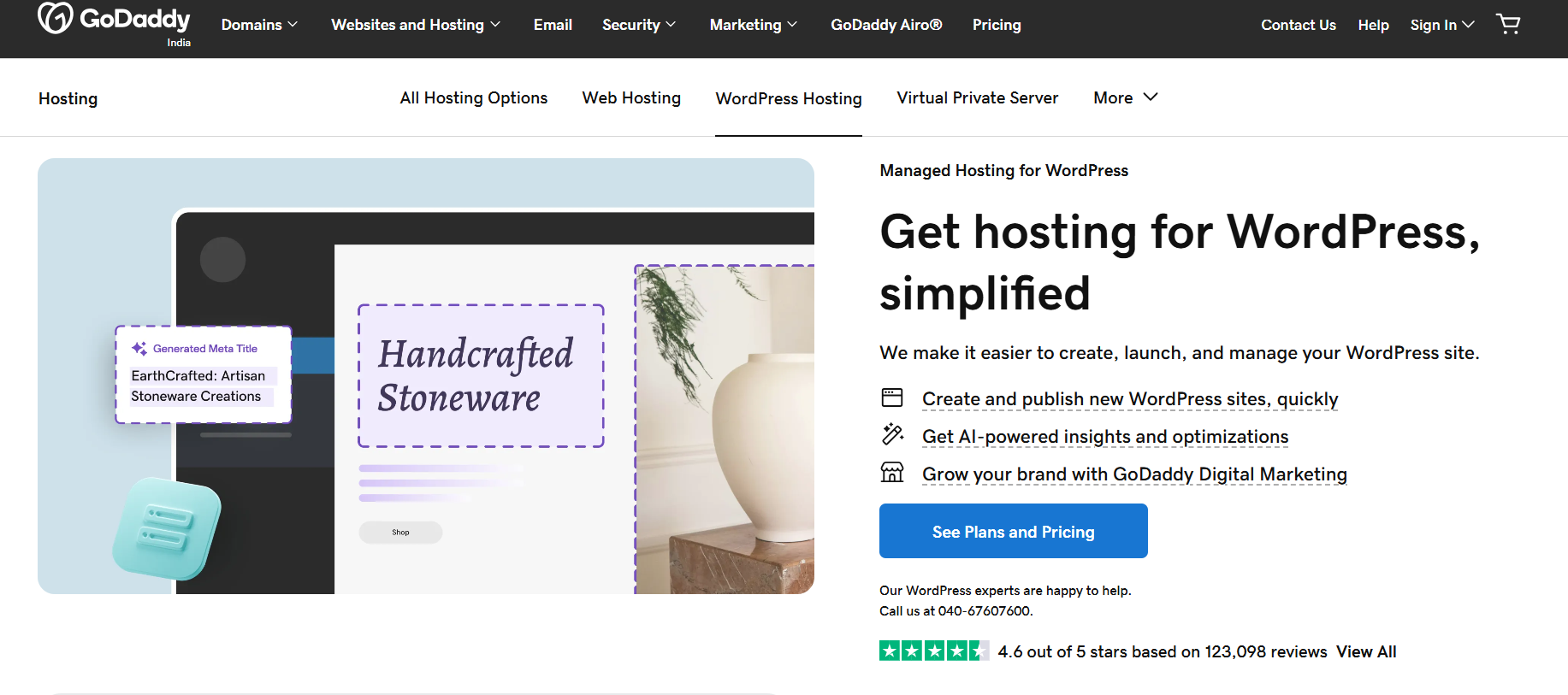The height and width of the screenshot is (695, 1568).
Task: Click the vase photo in hero image
Action: [x=725, y=429]
